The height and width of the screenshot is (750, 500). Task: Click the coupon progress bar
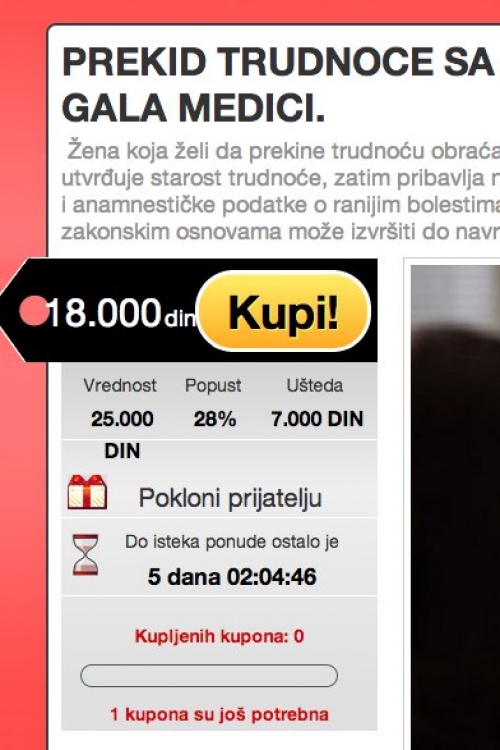(x=209, y=676)
